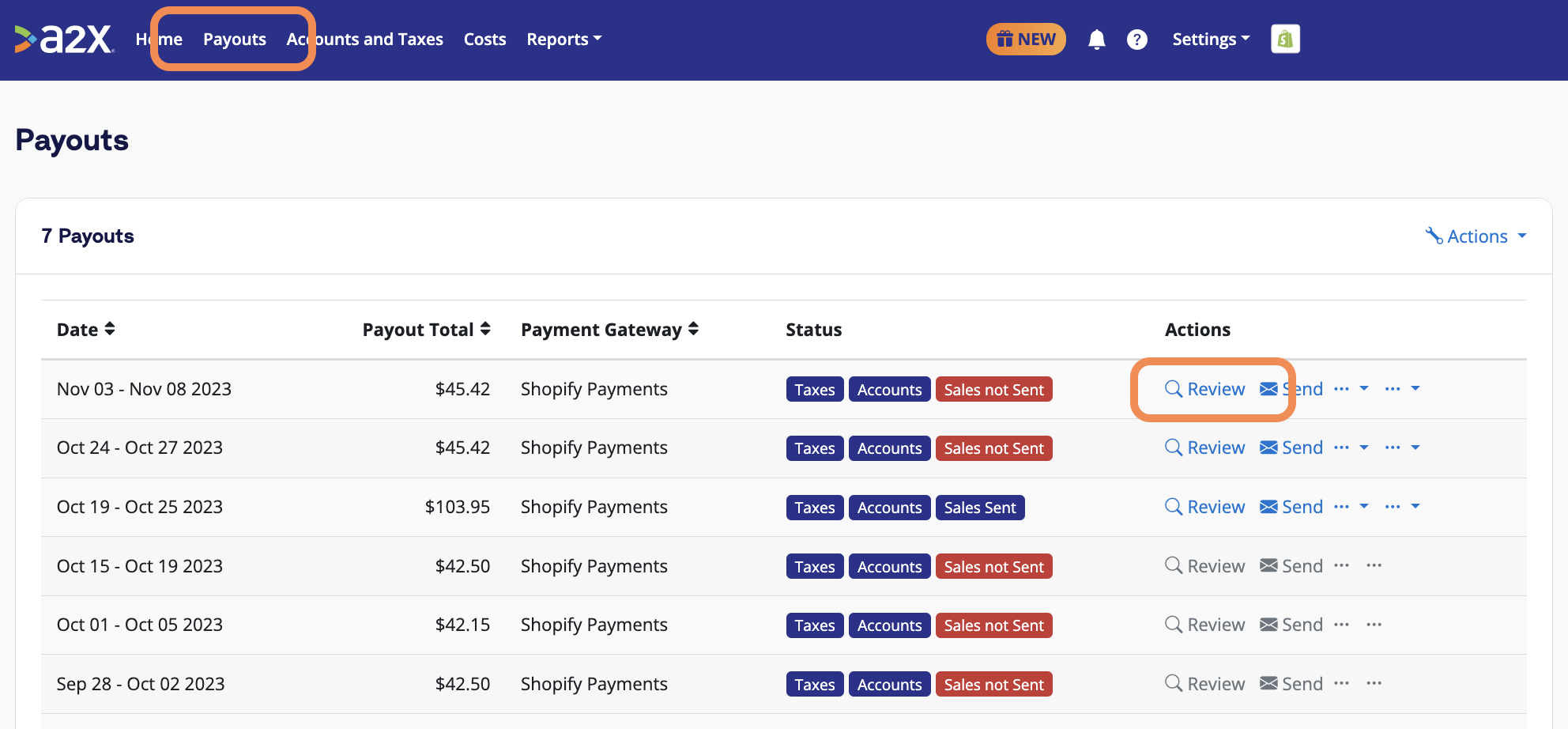Select the Nov 03 - Nov 08 2023 date

coord(144,389)
